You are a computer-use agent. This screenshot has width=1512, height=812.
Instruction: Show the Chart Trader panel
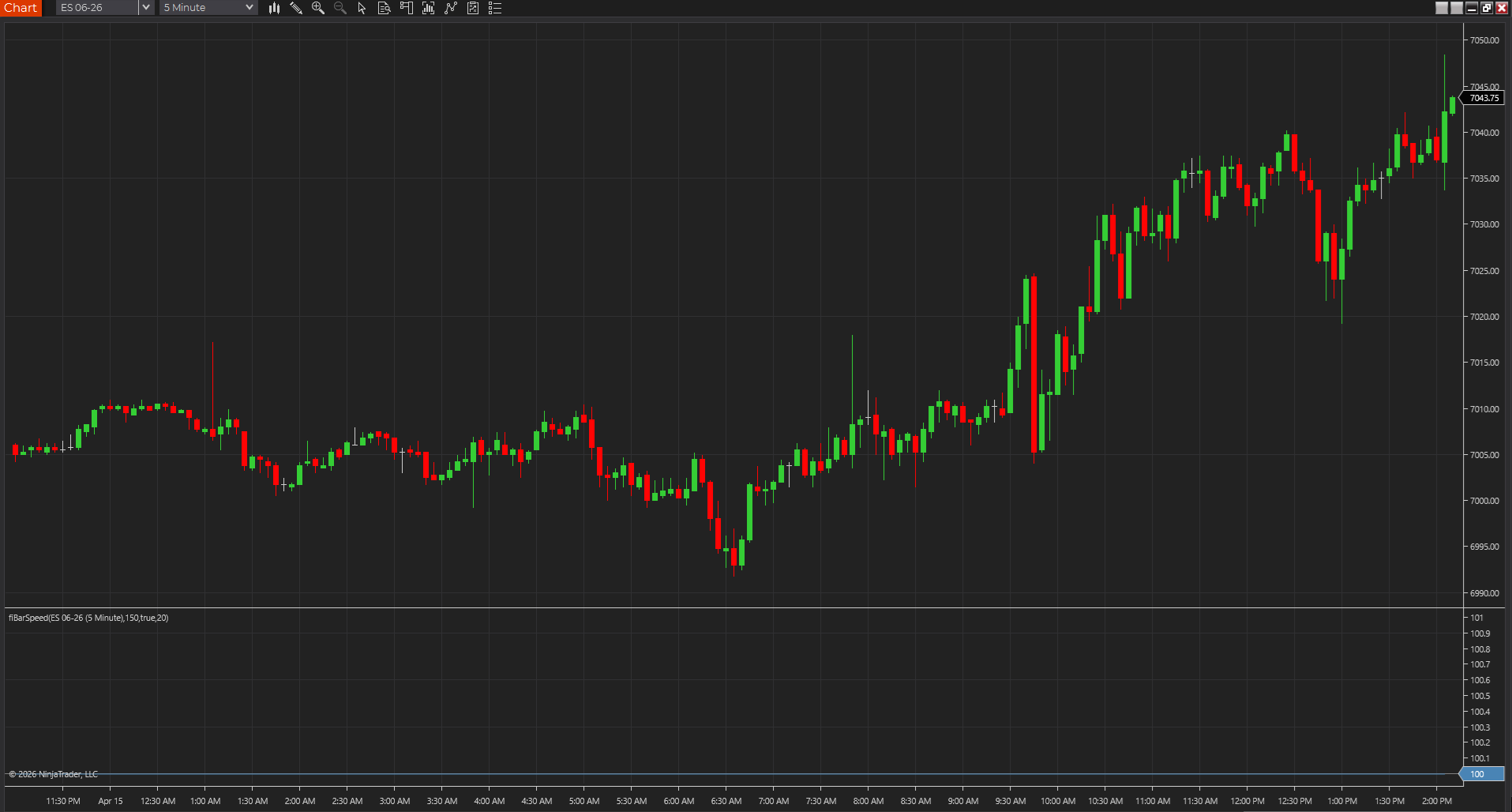pyautogui.click(x=406, y=8)
